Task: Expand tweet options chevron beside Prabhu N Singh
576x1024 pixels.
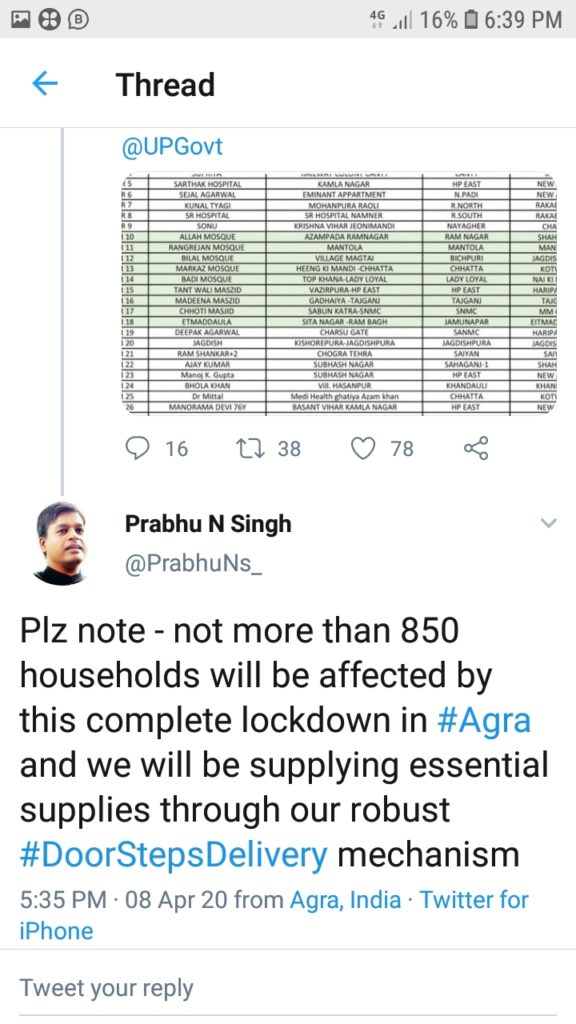Action: (549, 523)
